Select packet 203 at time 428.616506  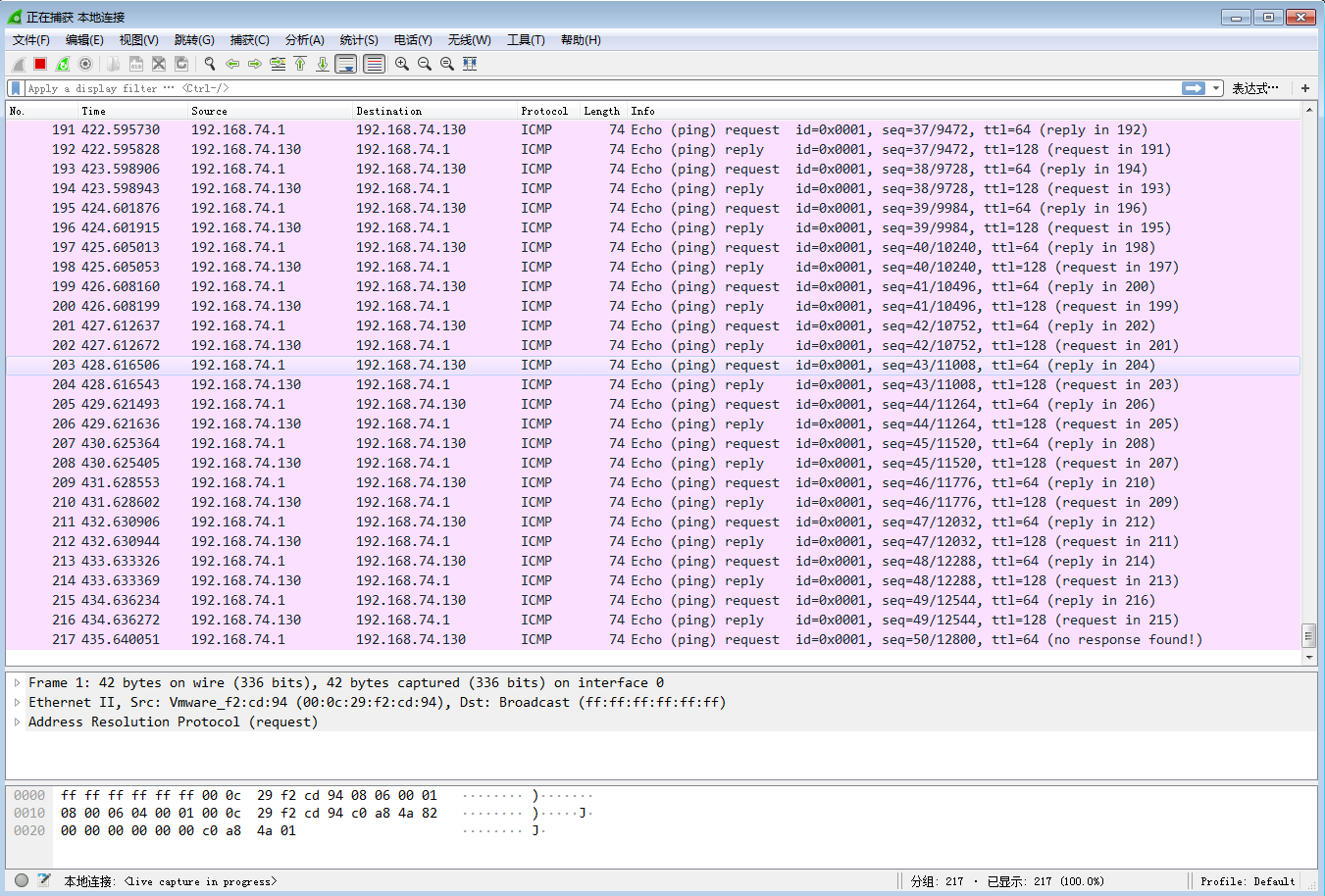(x=653, y=365)
